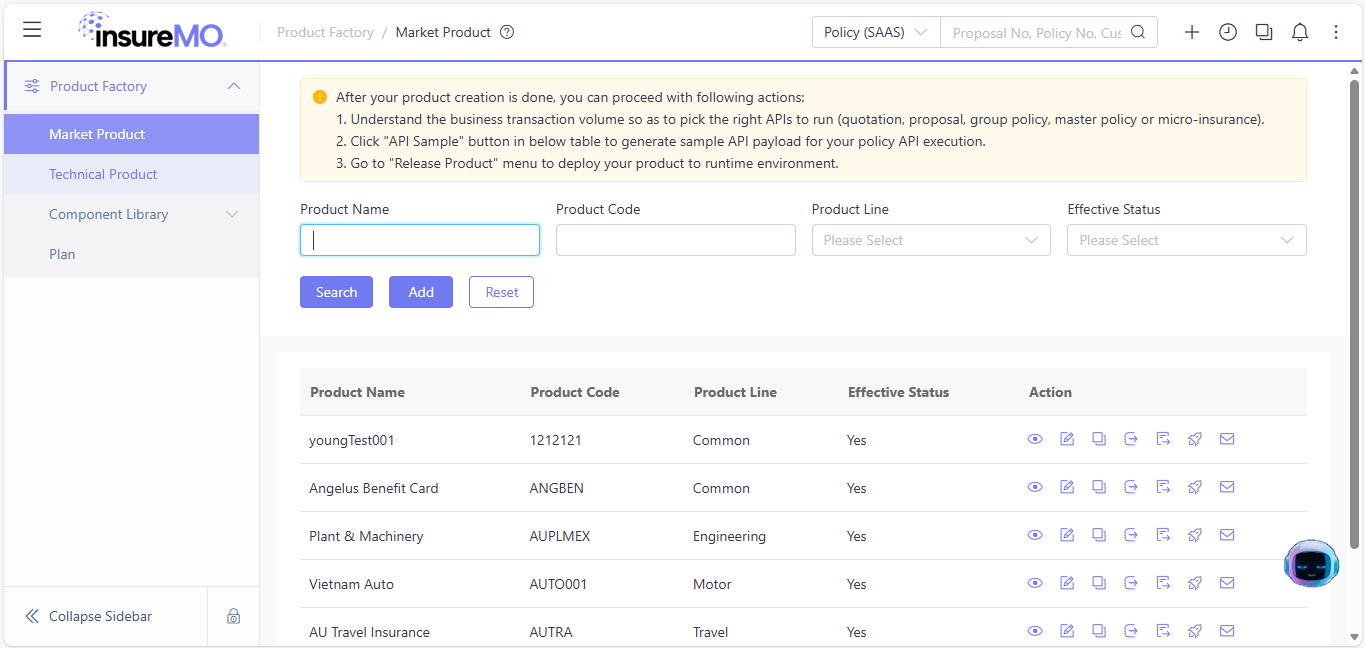Click the Angelus Benefit Card name

click(374, 488)
